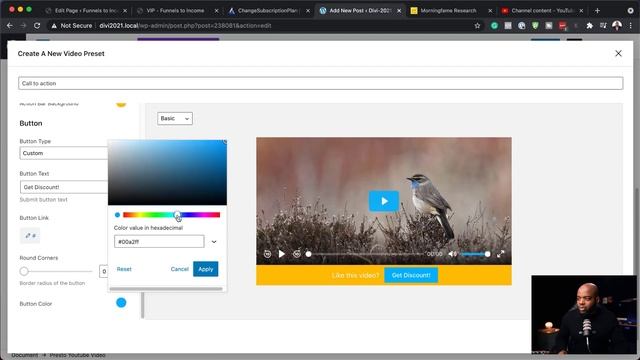Click the Button Link icon button

click(x=30, y=236)
